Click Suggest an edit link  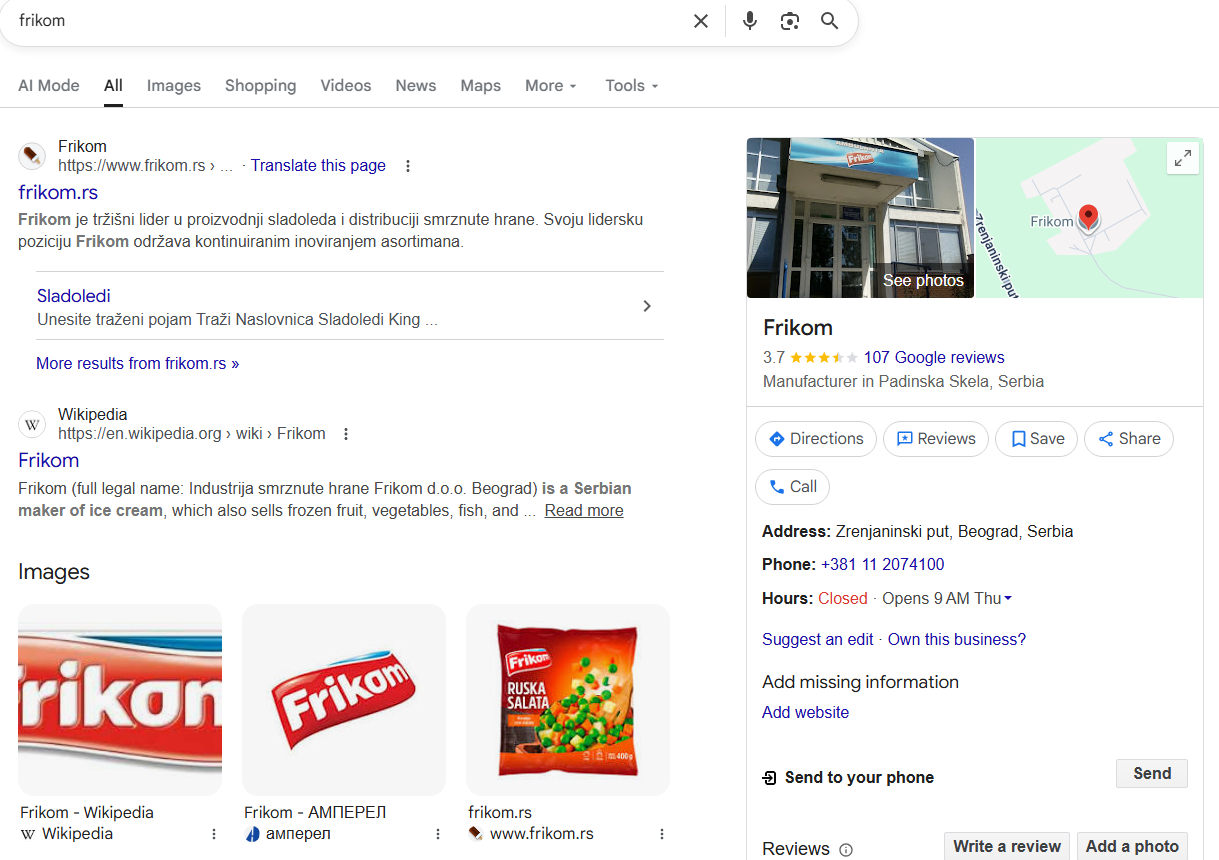pos(818,640)
